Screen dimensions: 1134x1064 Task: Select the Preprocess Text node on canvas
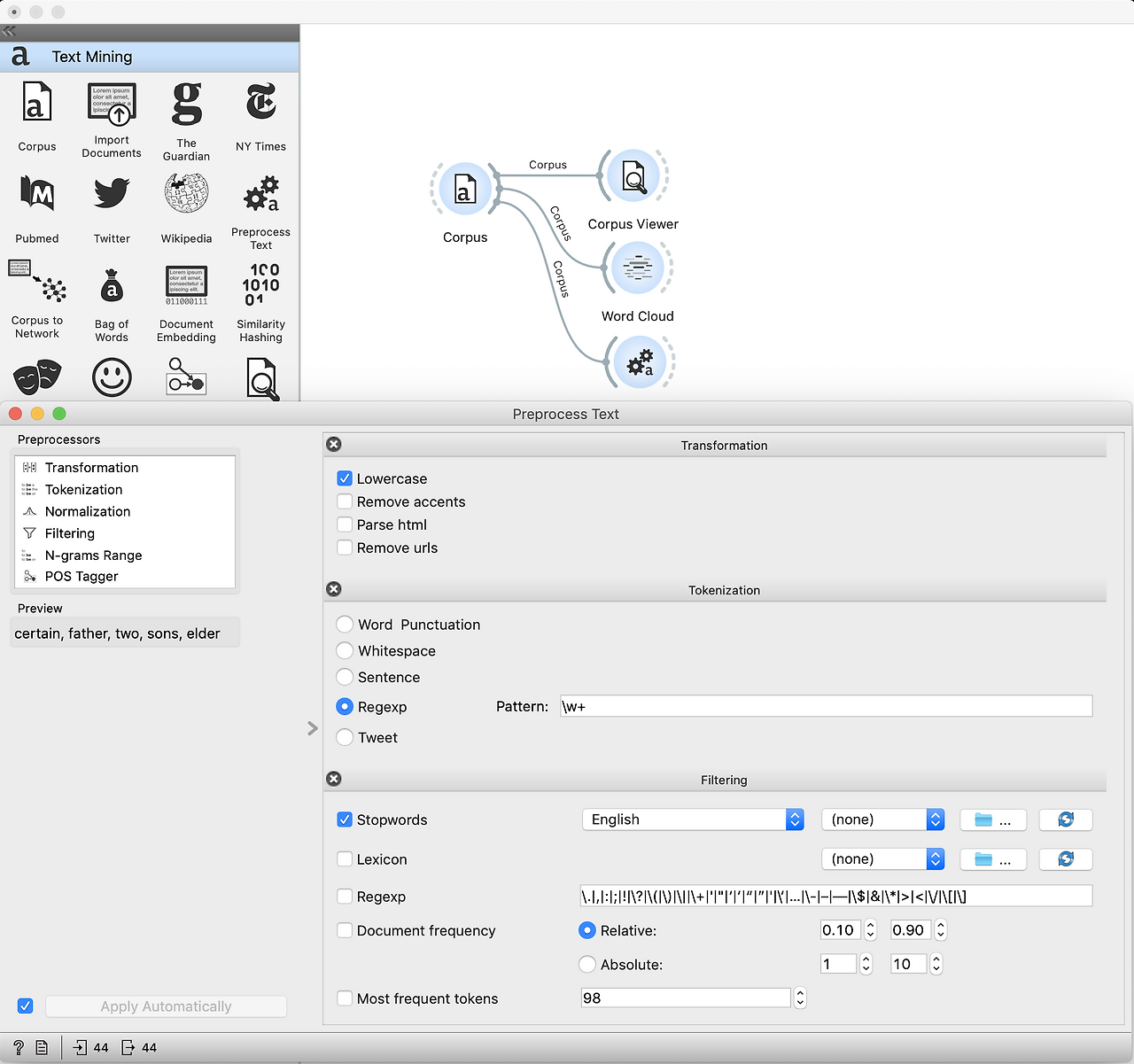[x=641, y=362]
